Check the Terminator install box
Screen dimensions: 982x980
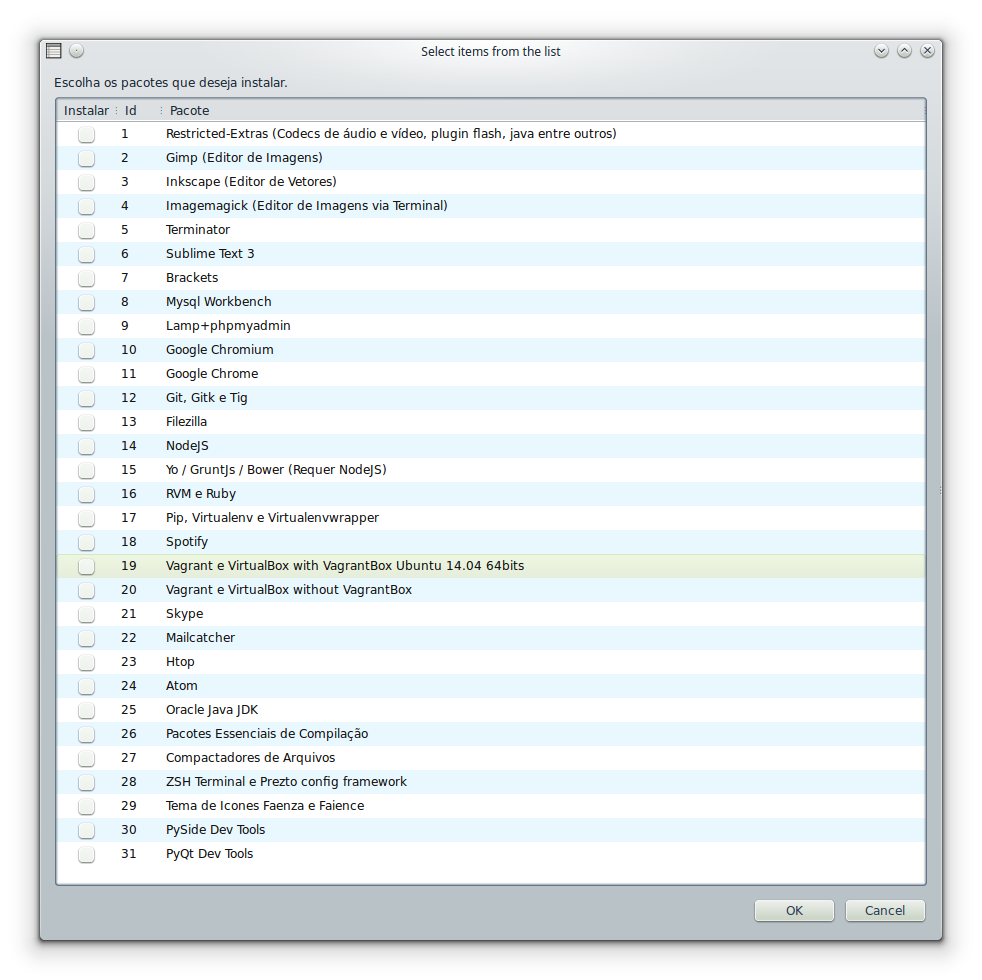pyautogui.click(x=86, y=230)
